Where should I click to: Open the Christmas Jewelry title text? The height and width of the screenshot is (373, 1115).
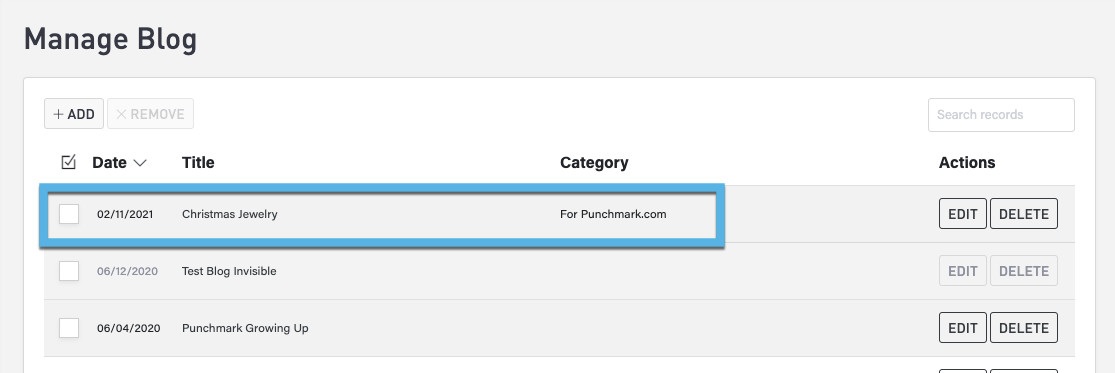230,214
